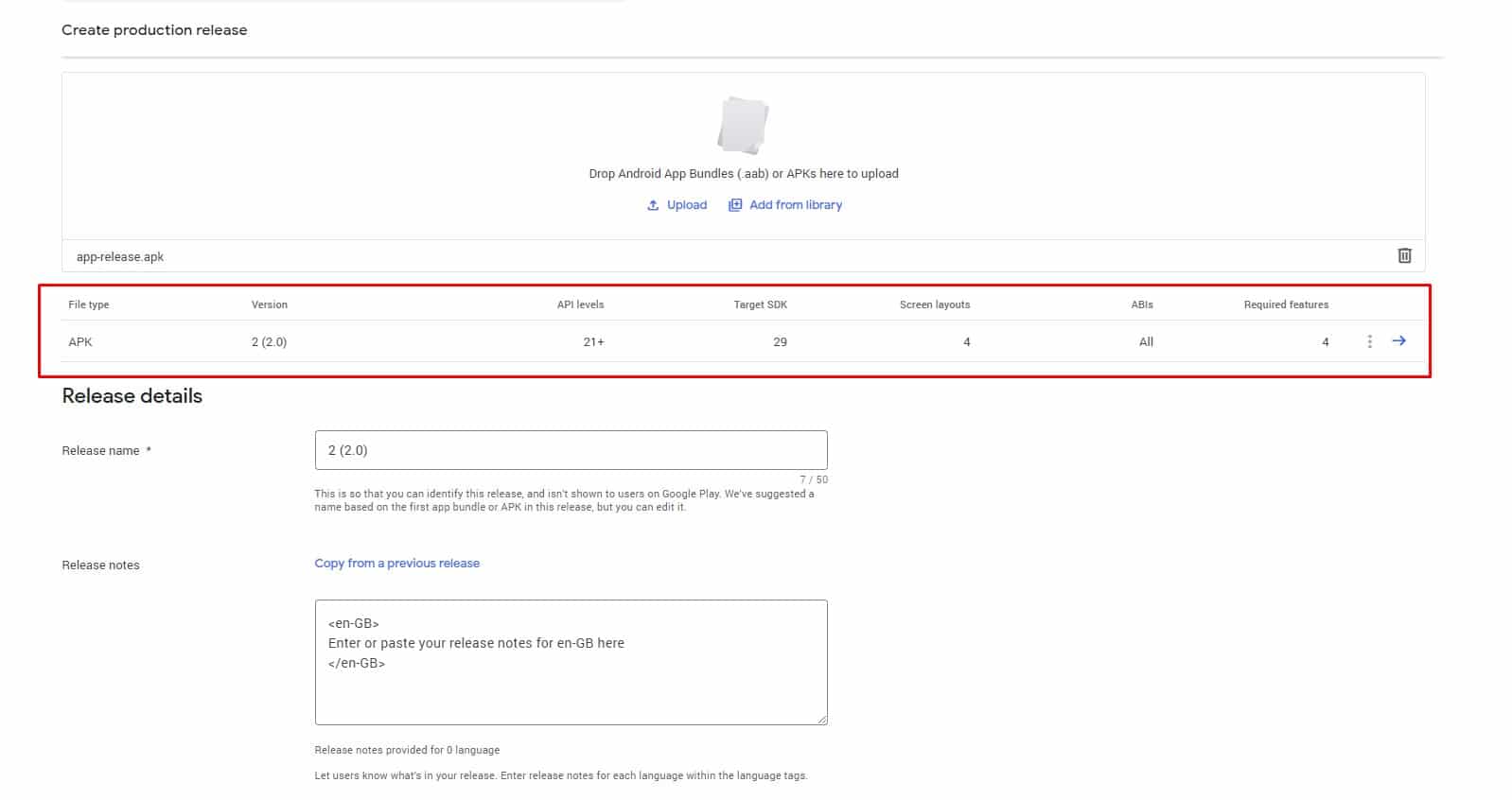Click the blue arrow to view APK details

point(1398,341)
